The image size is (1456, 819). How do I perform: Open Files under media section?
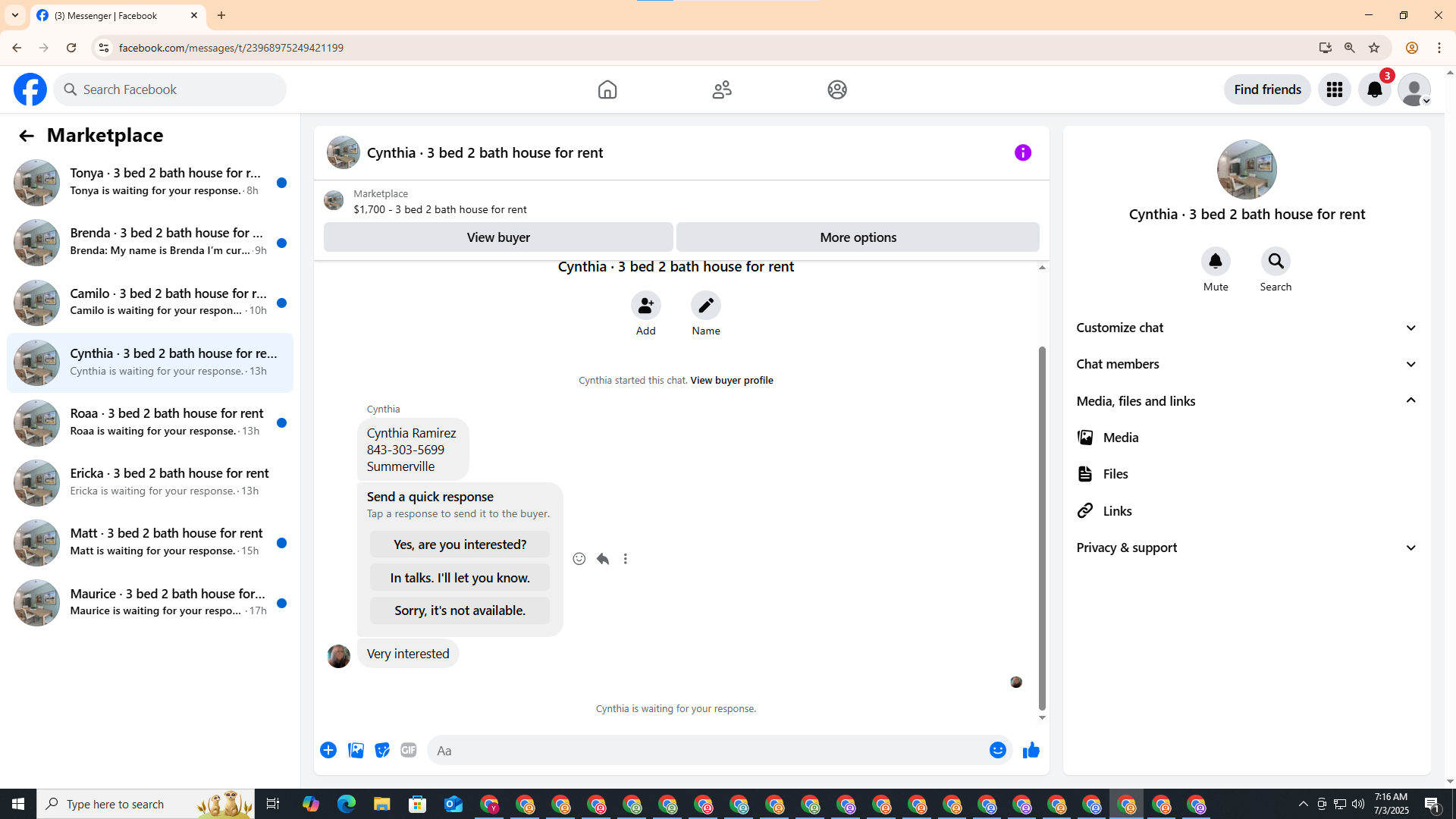coord(1116,474)
